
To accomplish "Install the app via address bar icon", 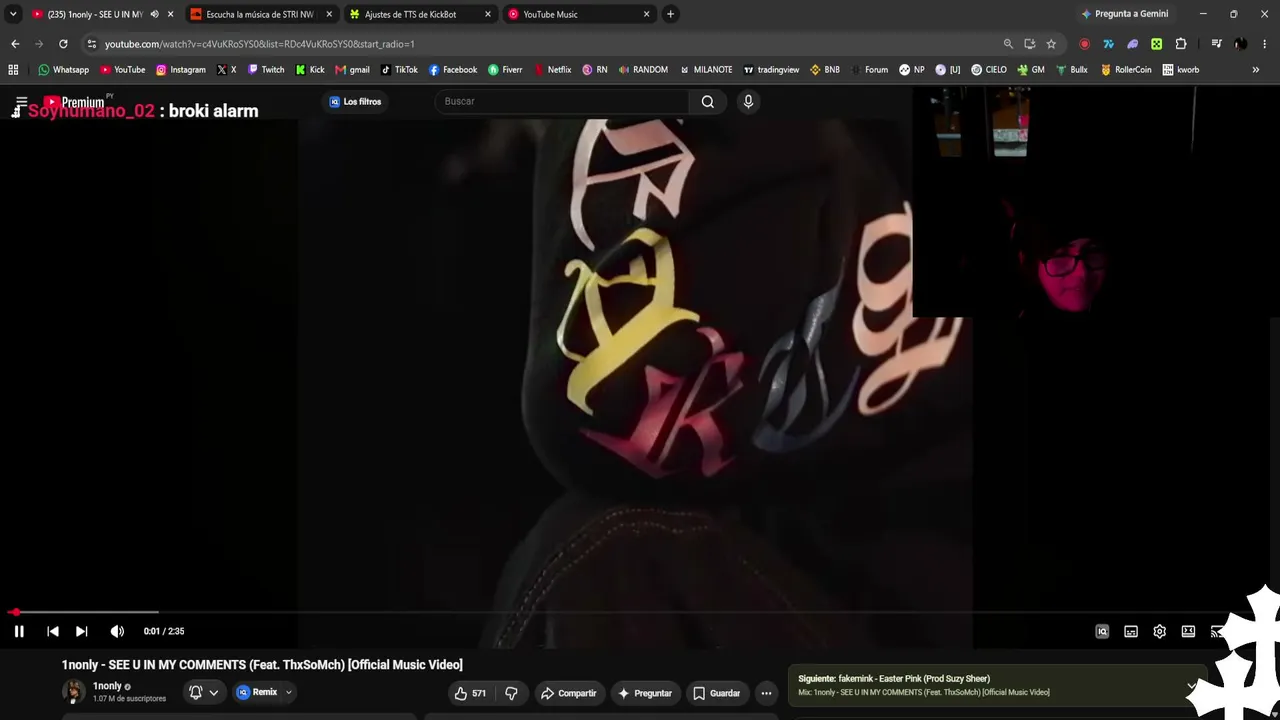I will click(x=1030, y=44).
